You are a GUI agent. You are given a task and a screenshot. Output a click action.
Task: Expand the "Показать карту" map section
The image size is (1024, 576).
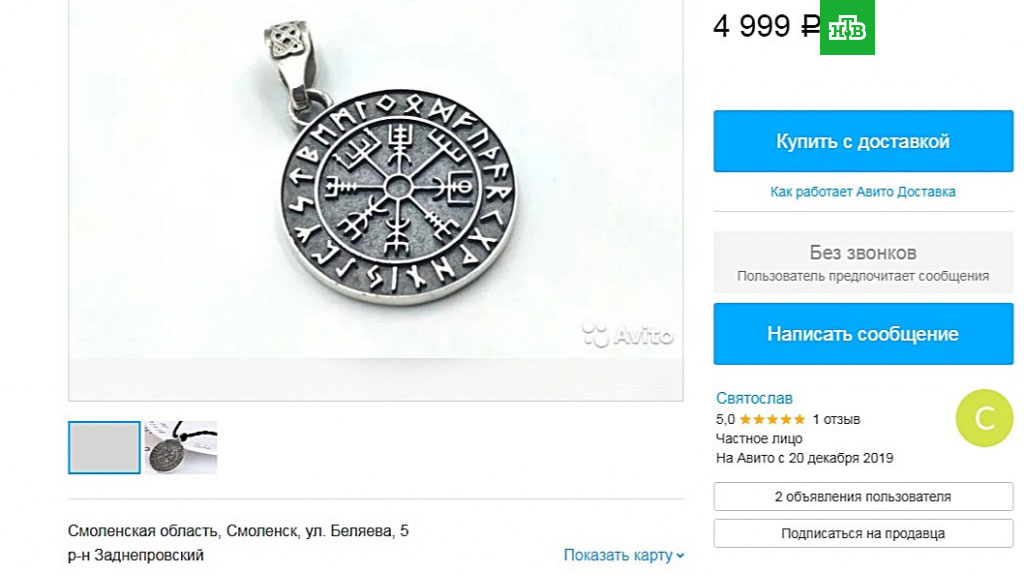click(x=617, y=555)
